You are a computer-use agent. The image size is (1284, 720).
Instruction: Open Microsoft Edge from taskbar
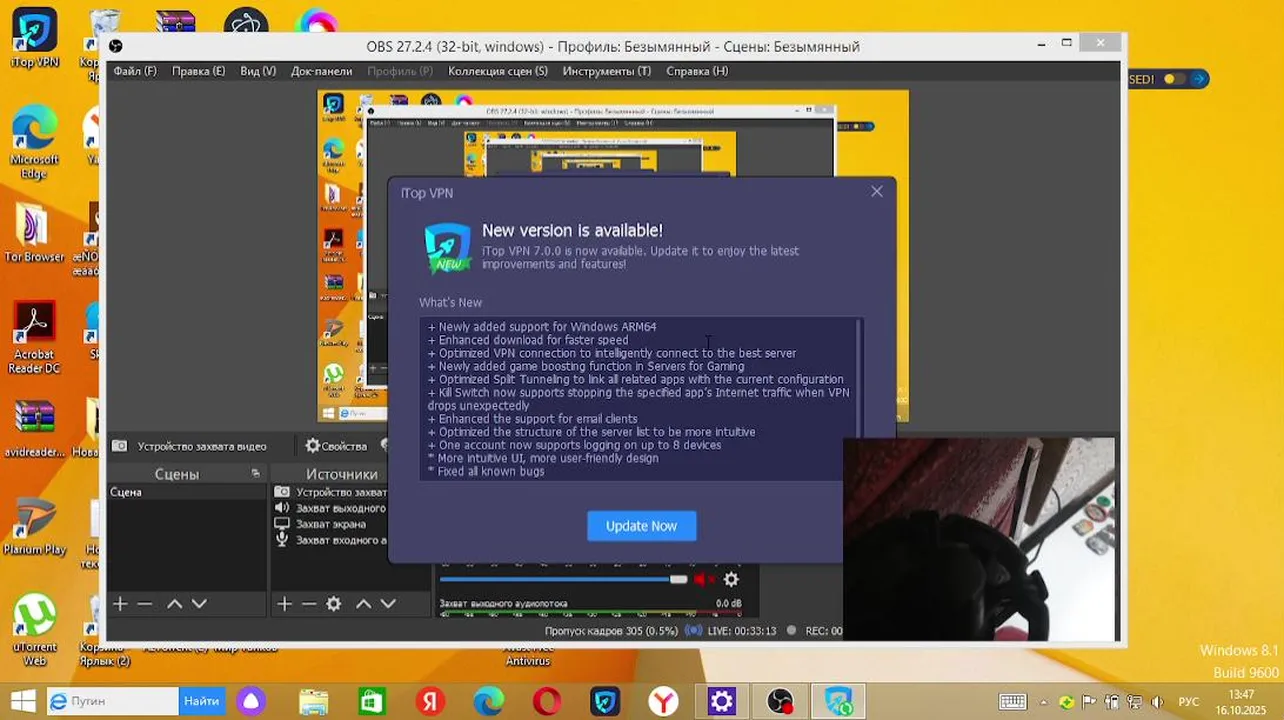[x=488, y=701]
